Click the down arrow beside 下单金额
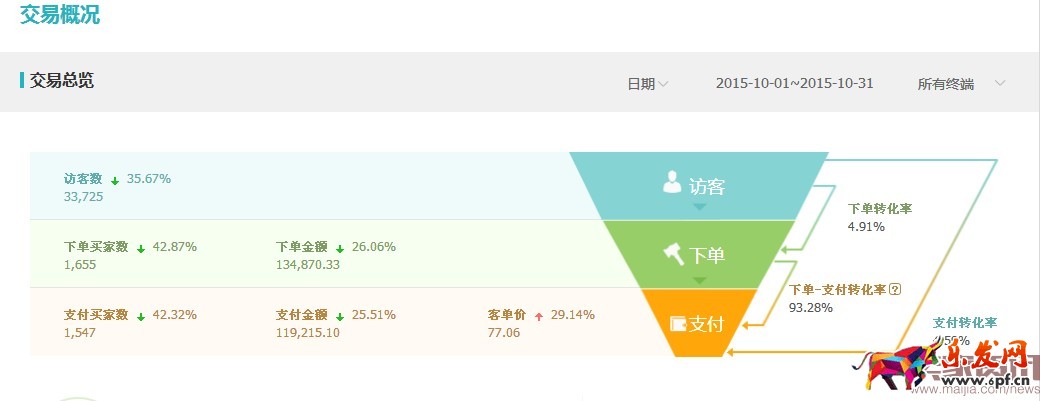1040x401 pixels. pos(340,248)
